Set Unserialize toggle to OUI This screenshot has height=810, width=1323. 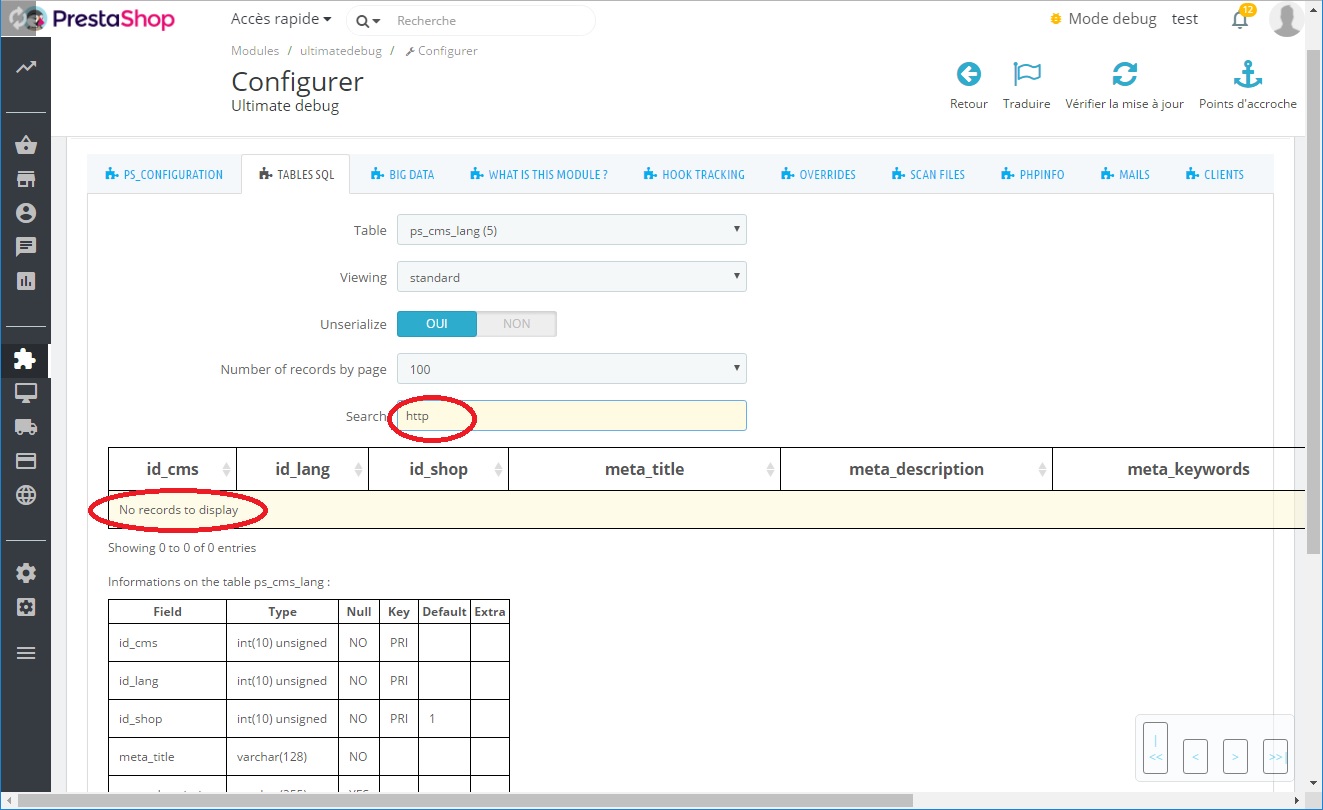[437, 324]
